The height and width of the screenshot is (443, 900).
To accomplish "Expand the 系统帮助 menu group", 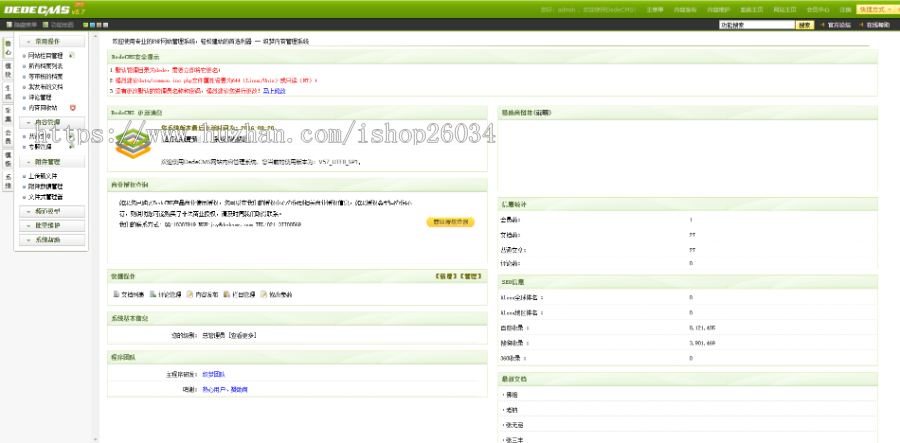I will [52, 240].
